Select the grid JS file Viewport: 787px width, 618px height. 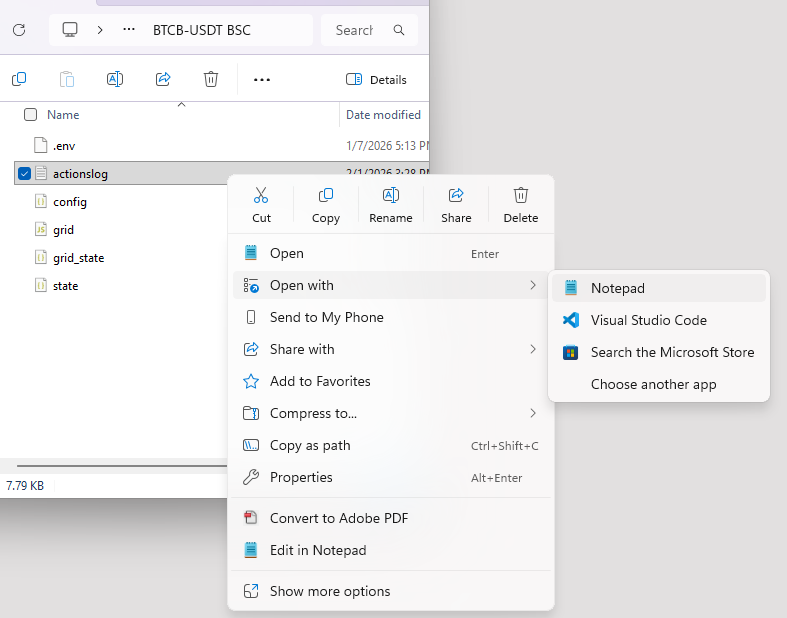pos(63,230)
